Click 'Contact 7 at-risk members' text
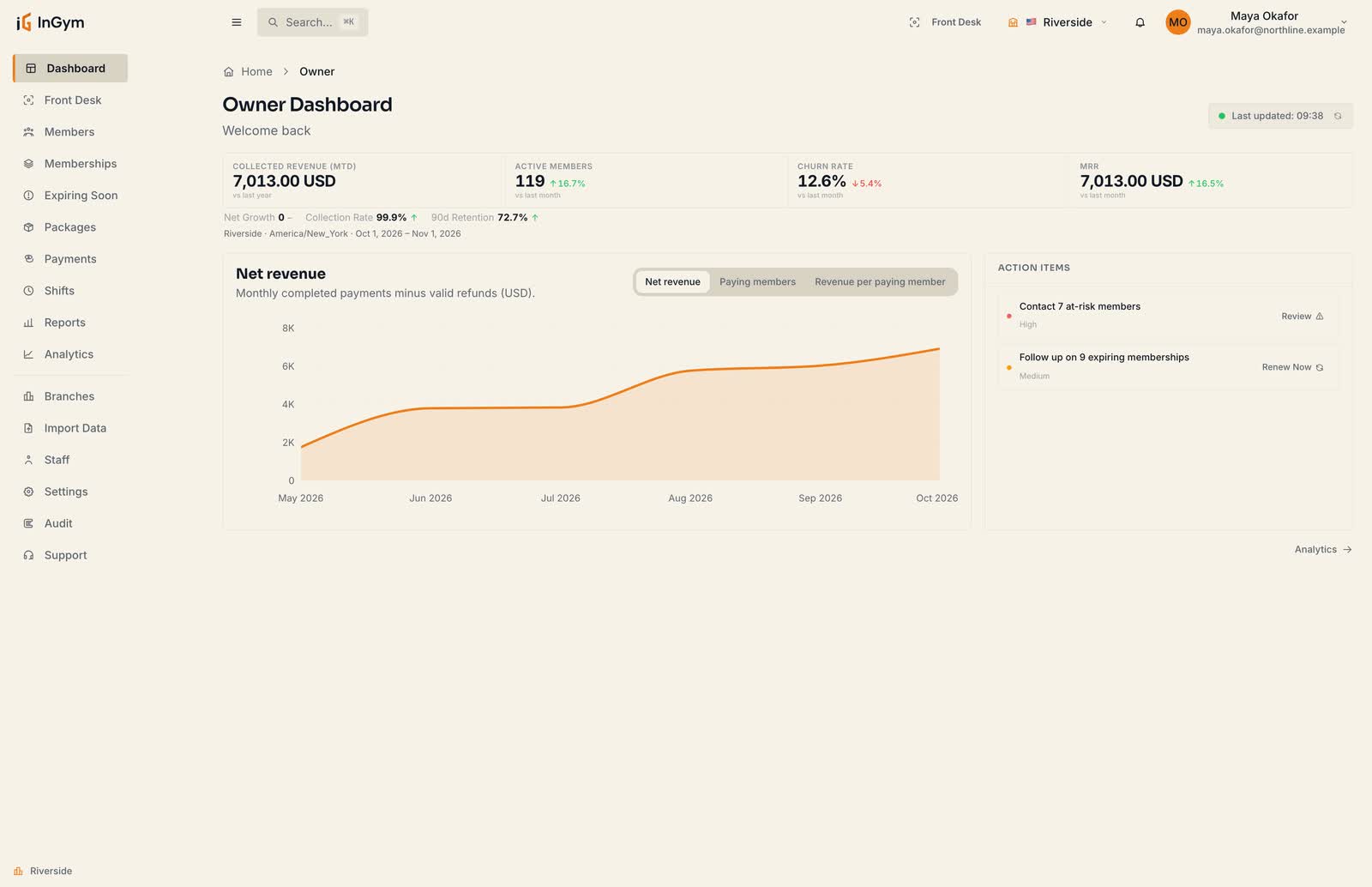 [1080, 306]
